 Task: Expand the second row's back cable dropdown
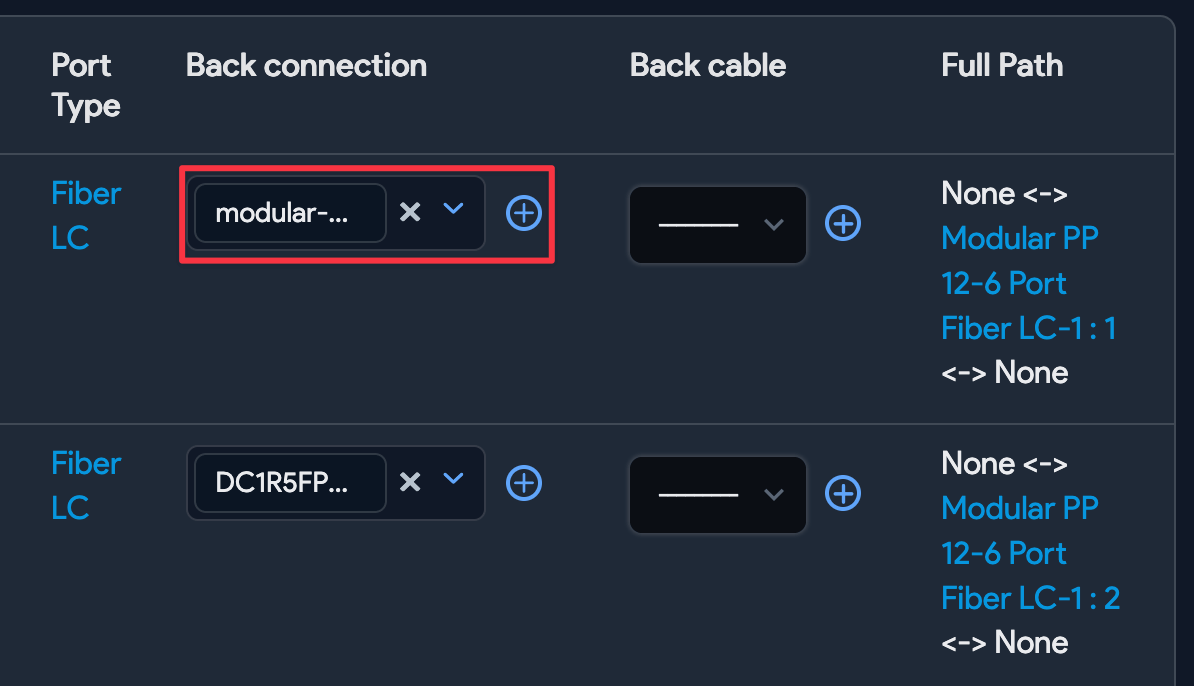click(775, 493)
